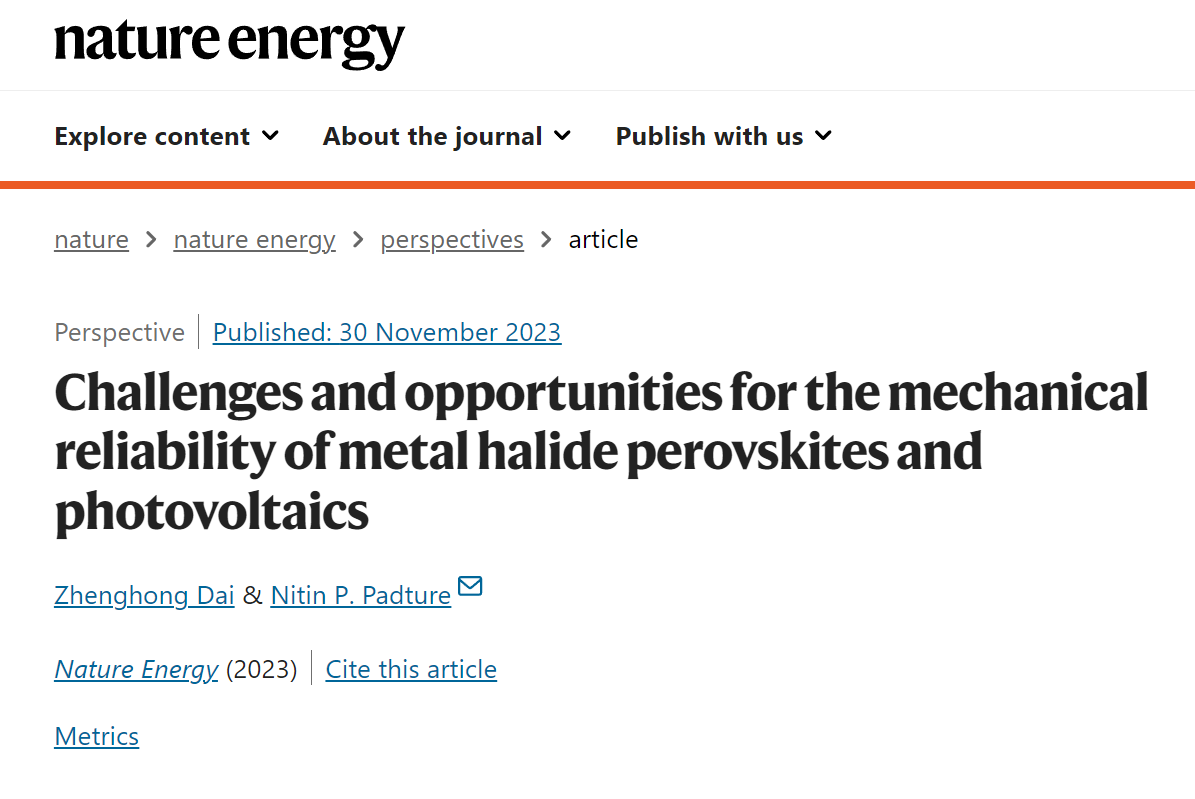
Task: Expand the Publish with us menu
Action: pos(724,136)
